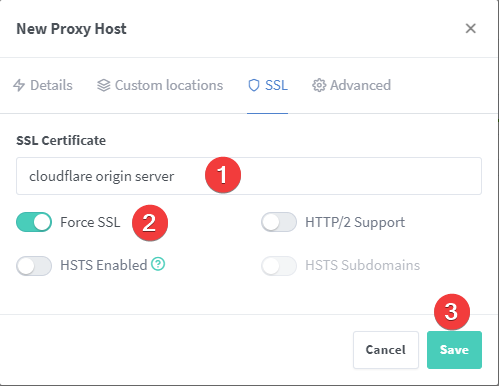This screenshot has height=386, width=499.
Task: Save the new proxy host
Action: [x=454, y=350]
